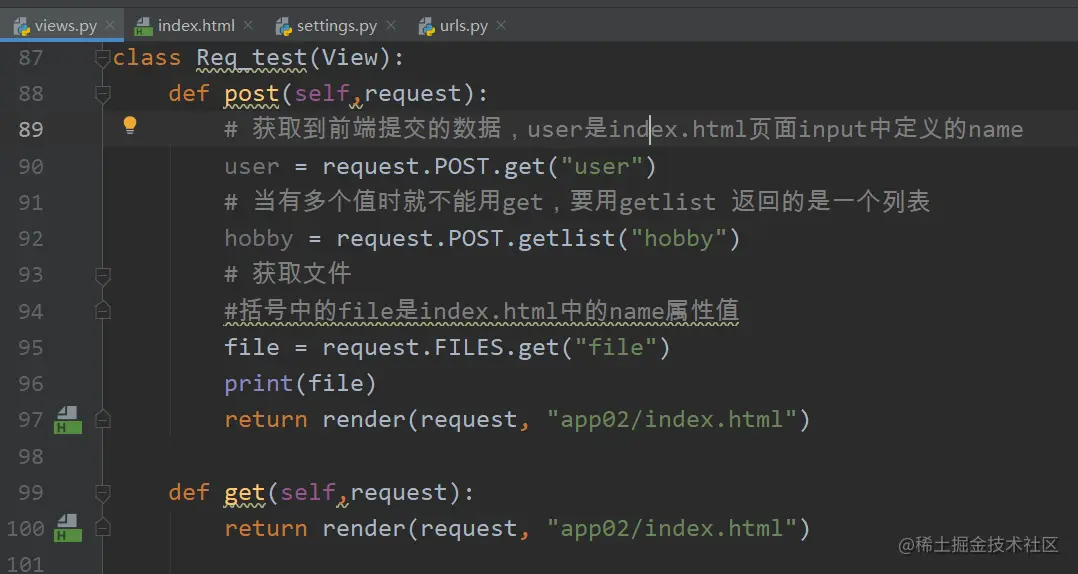Open related HTML template gutter icon on line 100

click(67, 528)
